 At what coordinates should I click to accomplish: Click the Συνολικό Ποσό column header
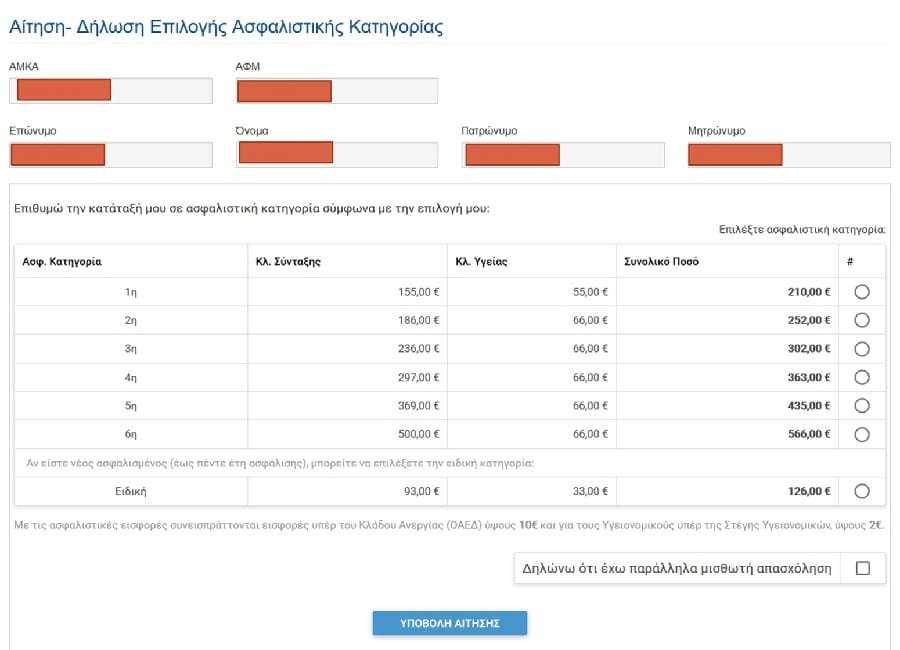[660, 262]
